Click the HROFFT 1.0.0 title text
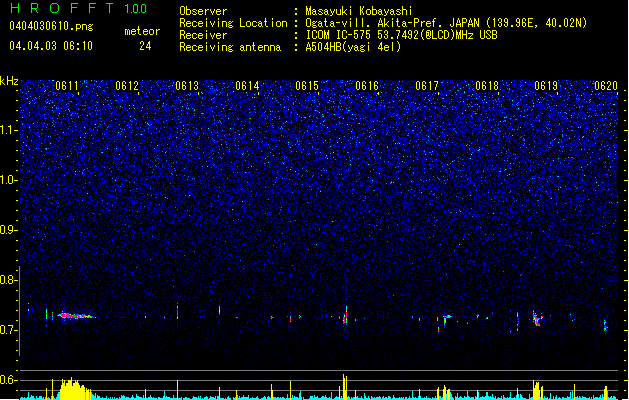This screenshot has width=629, height=400. tap(79, 8)
